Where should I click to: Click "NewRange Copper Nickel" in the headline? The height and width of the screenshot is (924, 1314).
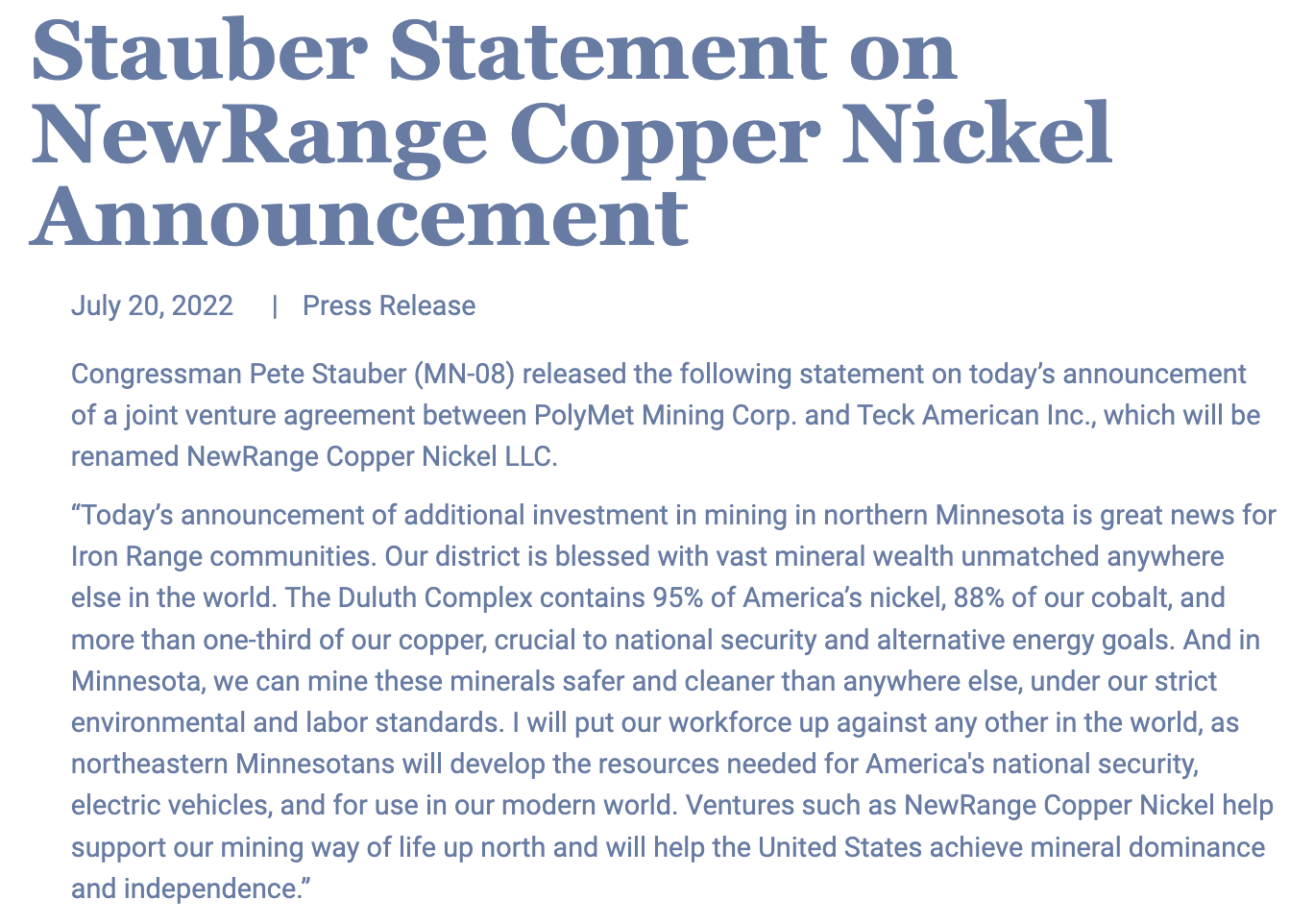pos(572,134)
